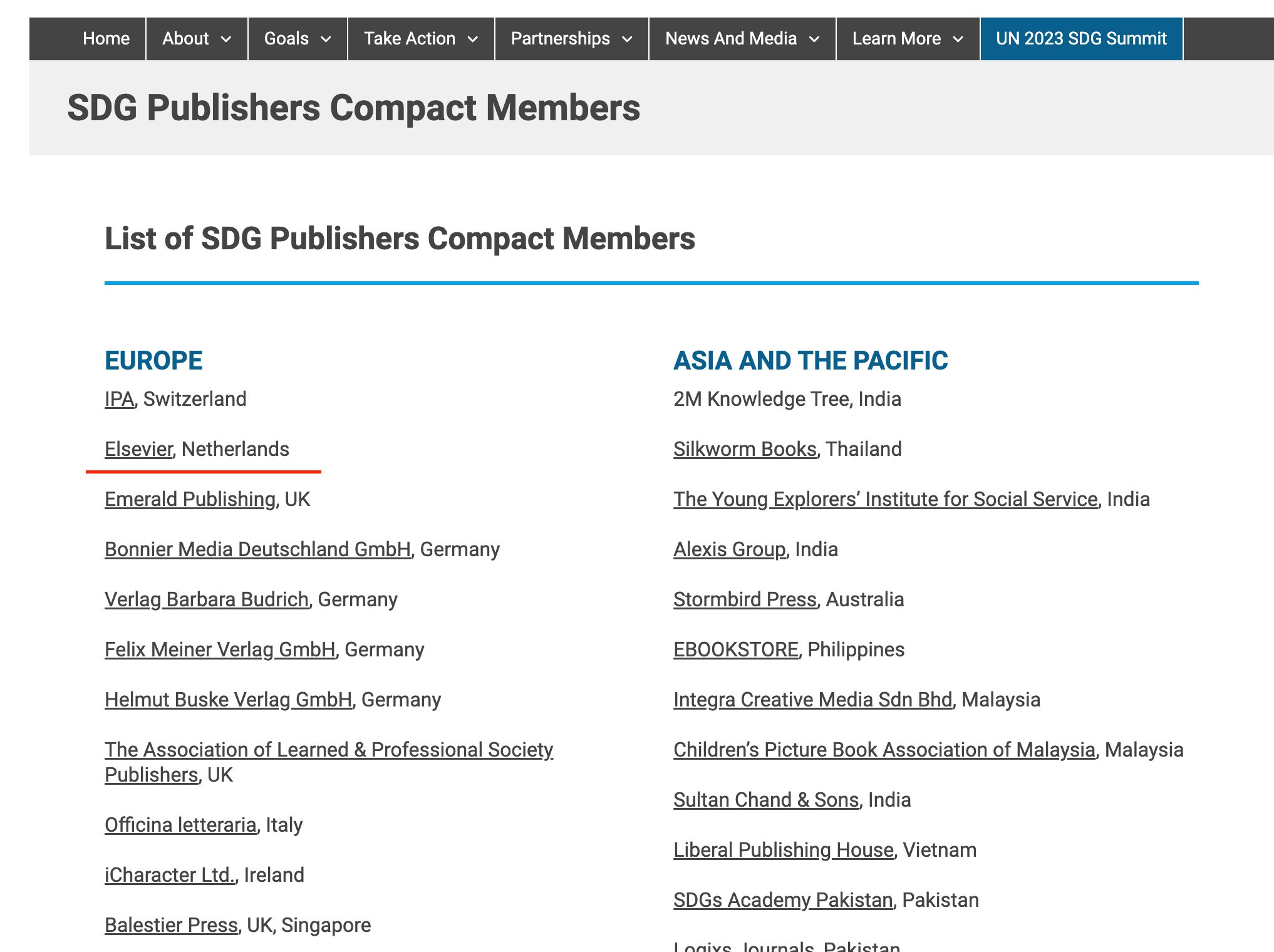Image resolution: width=1274 pixels, height=952 pixels.
Task: Click the SDG Publishers Compact Members page title
Action: pos(354,108)
